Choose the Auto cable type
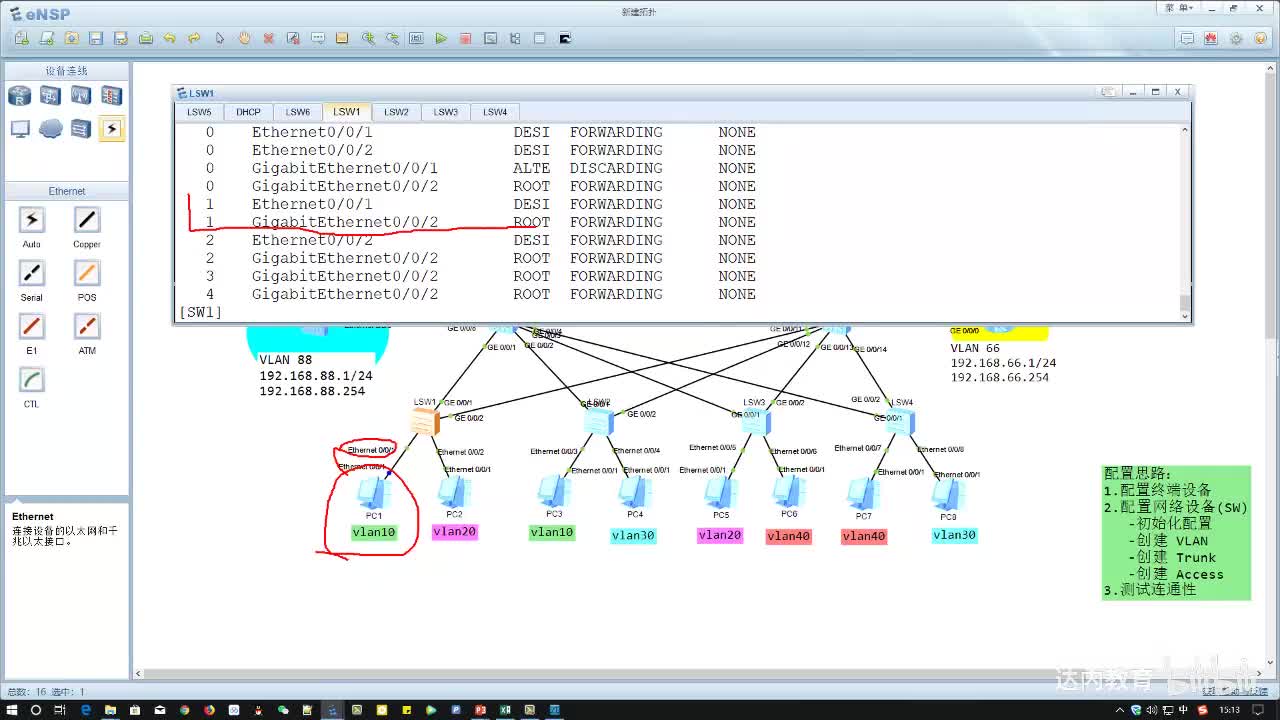 coord(32,220)
